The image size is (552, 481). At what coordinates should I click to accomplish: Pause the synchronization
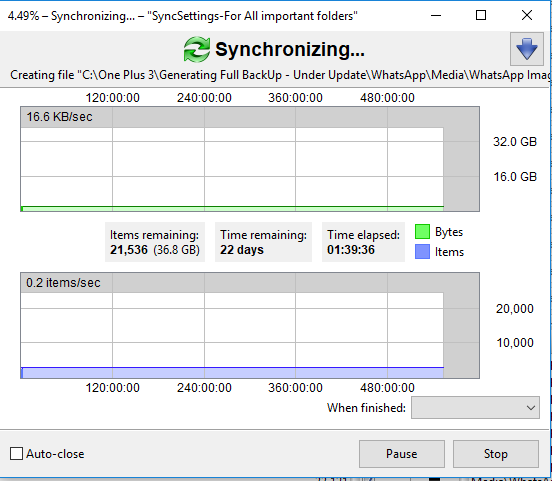pyautogui.click(x=402, y=454)
